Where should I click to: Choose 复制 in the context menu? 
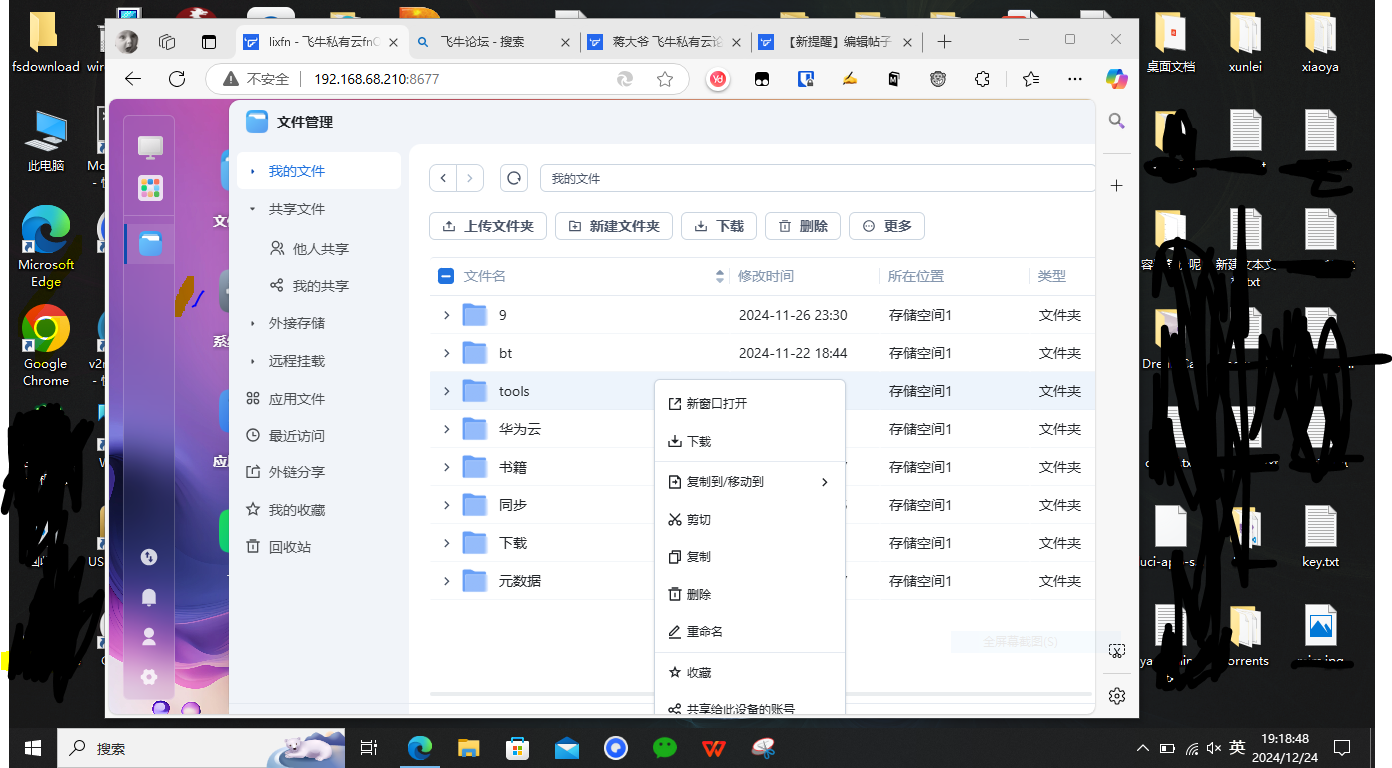[x=750, y=557]
